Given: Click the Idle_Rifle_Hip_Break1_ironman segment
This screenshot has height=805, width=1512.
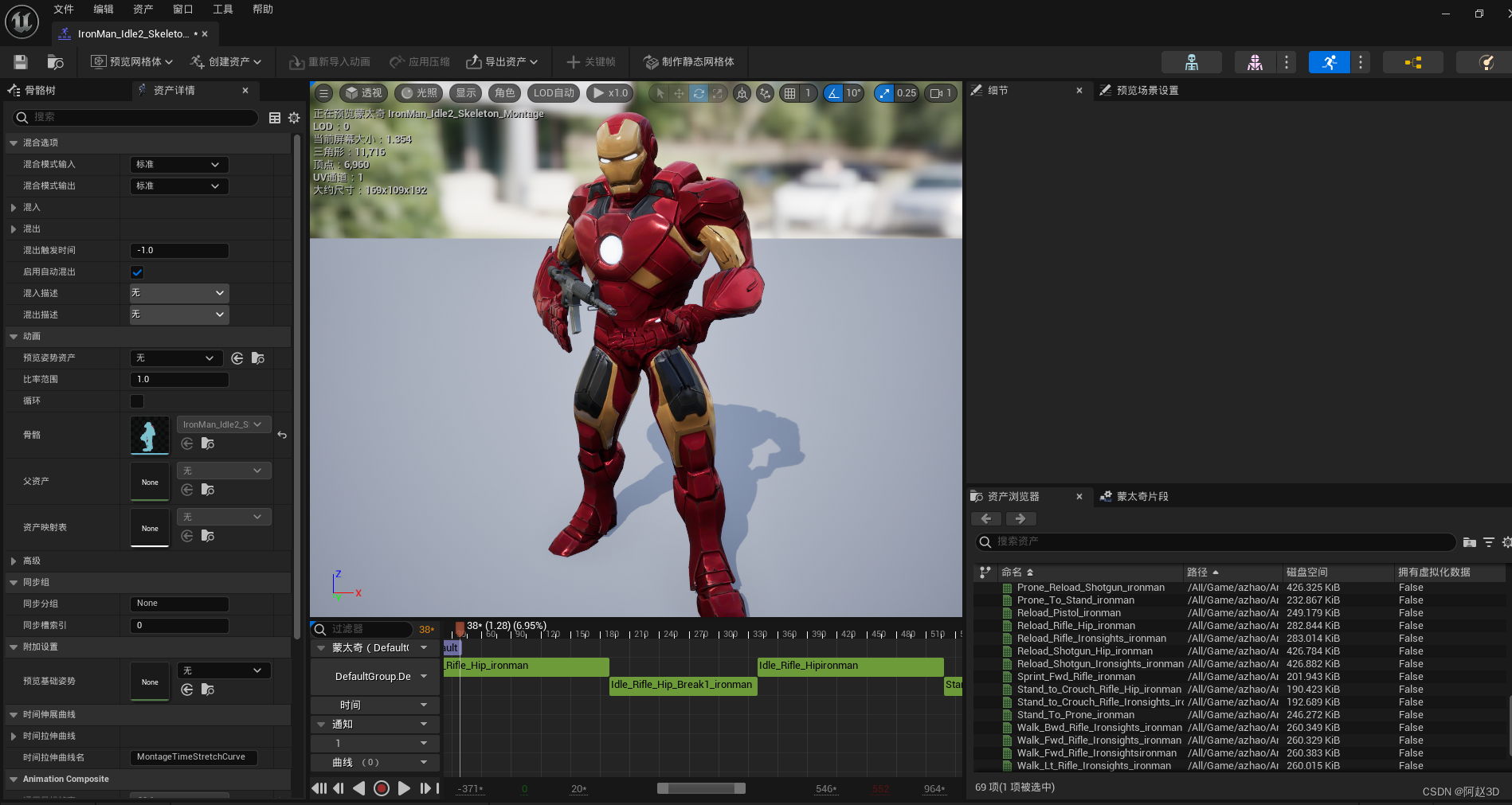Looking at the screenshot, I should 683,685.
